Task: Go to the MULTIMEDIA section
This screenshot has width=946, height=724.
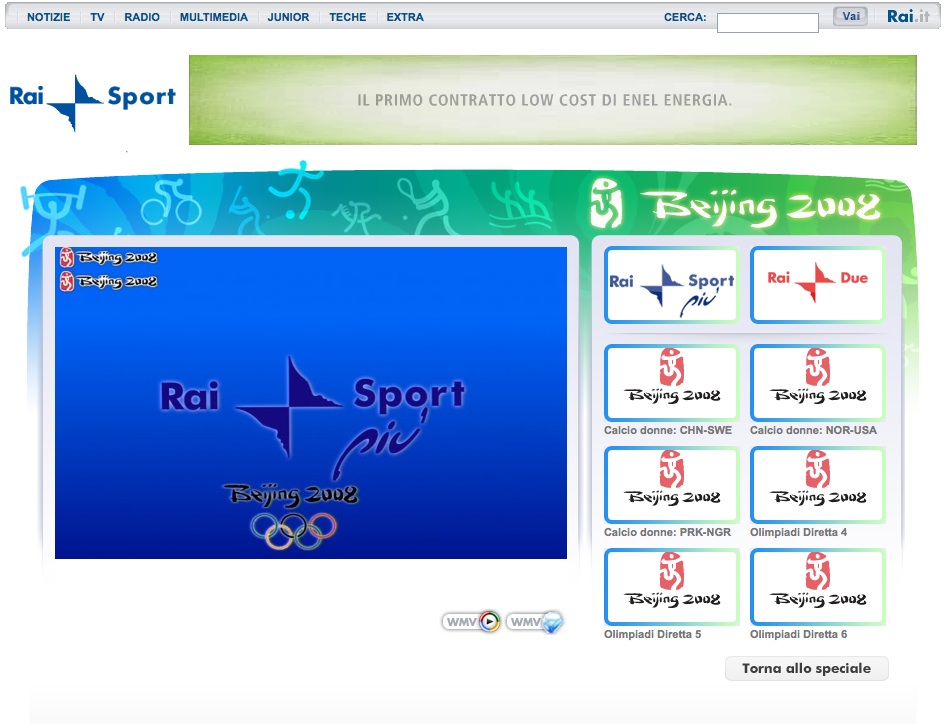Action: (214, 17)
